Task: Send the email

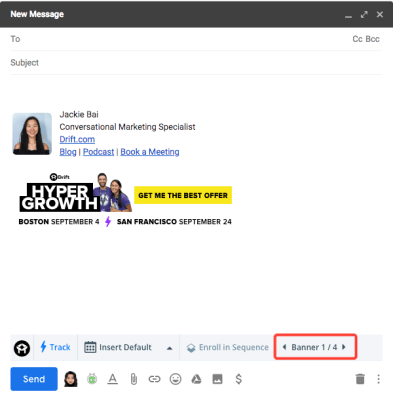Action: pos(34,379)
